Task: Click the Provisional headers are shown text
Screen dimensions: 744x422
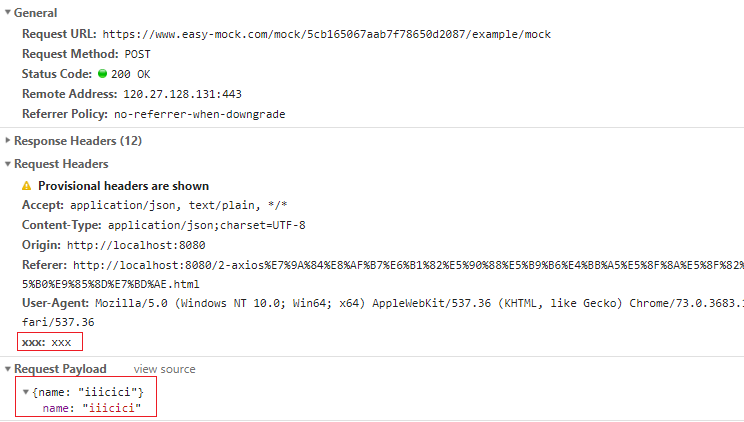Action: pyautogui.click(x=123, y=186)
